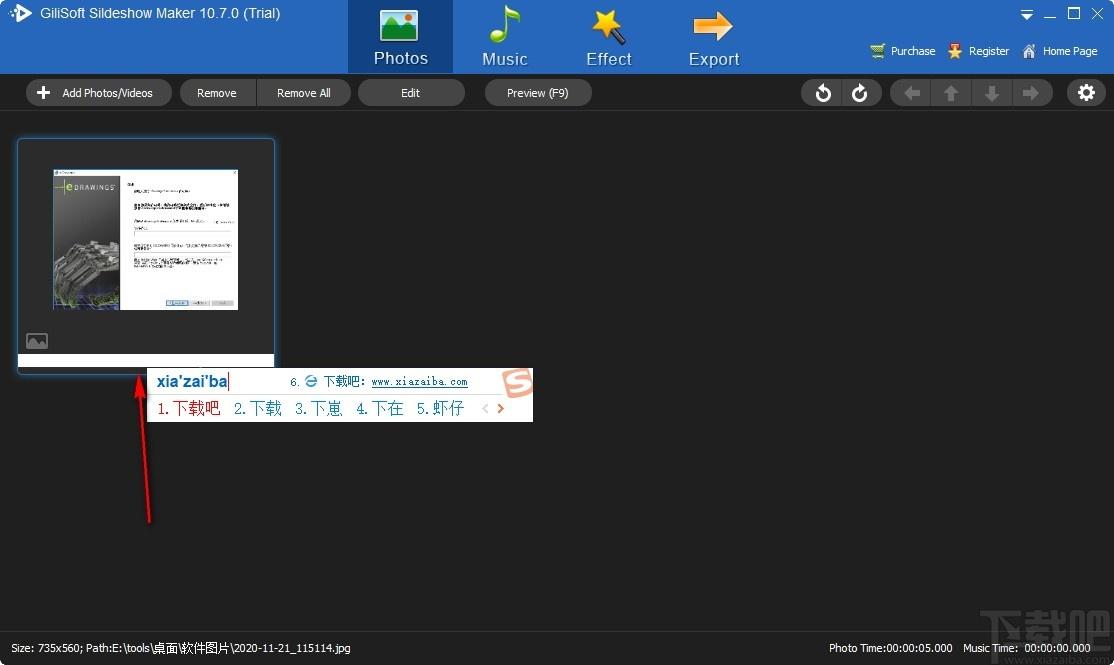Show previous IME candidates page arrow

(x=485, y=409)
